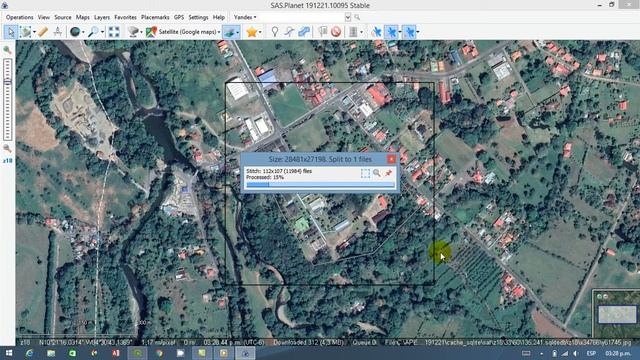640x360 pixels.
Task: Click zoom-out magnifier on left panel
Action: click(x=7, y=149)
